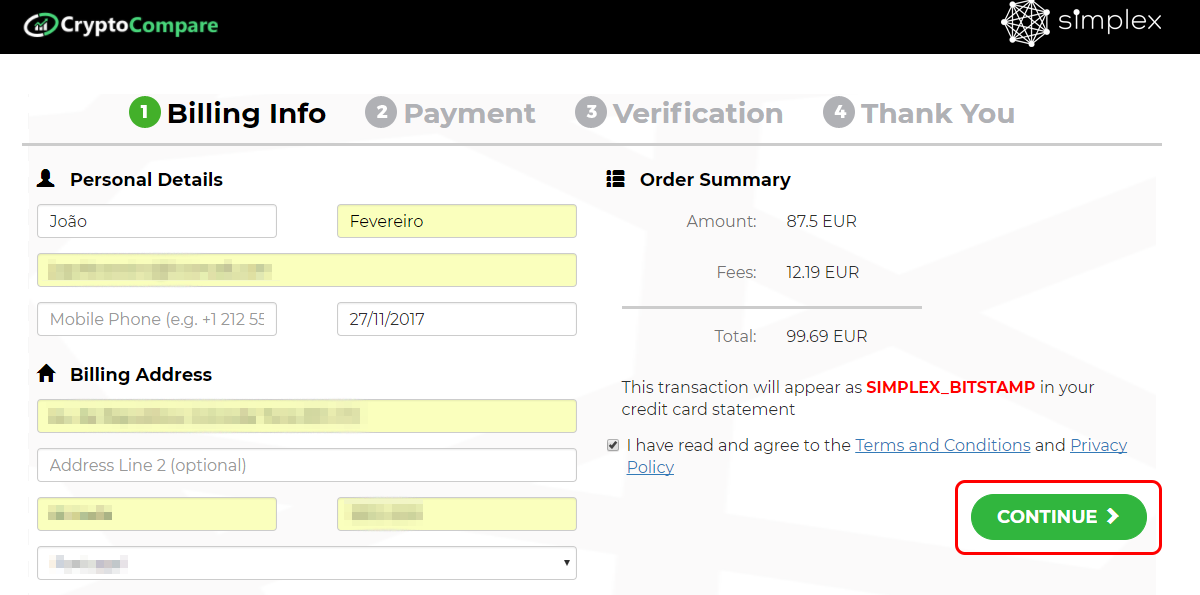Select the date of birth field
Screen dimensions: 1200x595
pyautogui.click(x=457, y=319)
